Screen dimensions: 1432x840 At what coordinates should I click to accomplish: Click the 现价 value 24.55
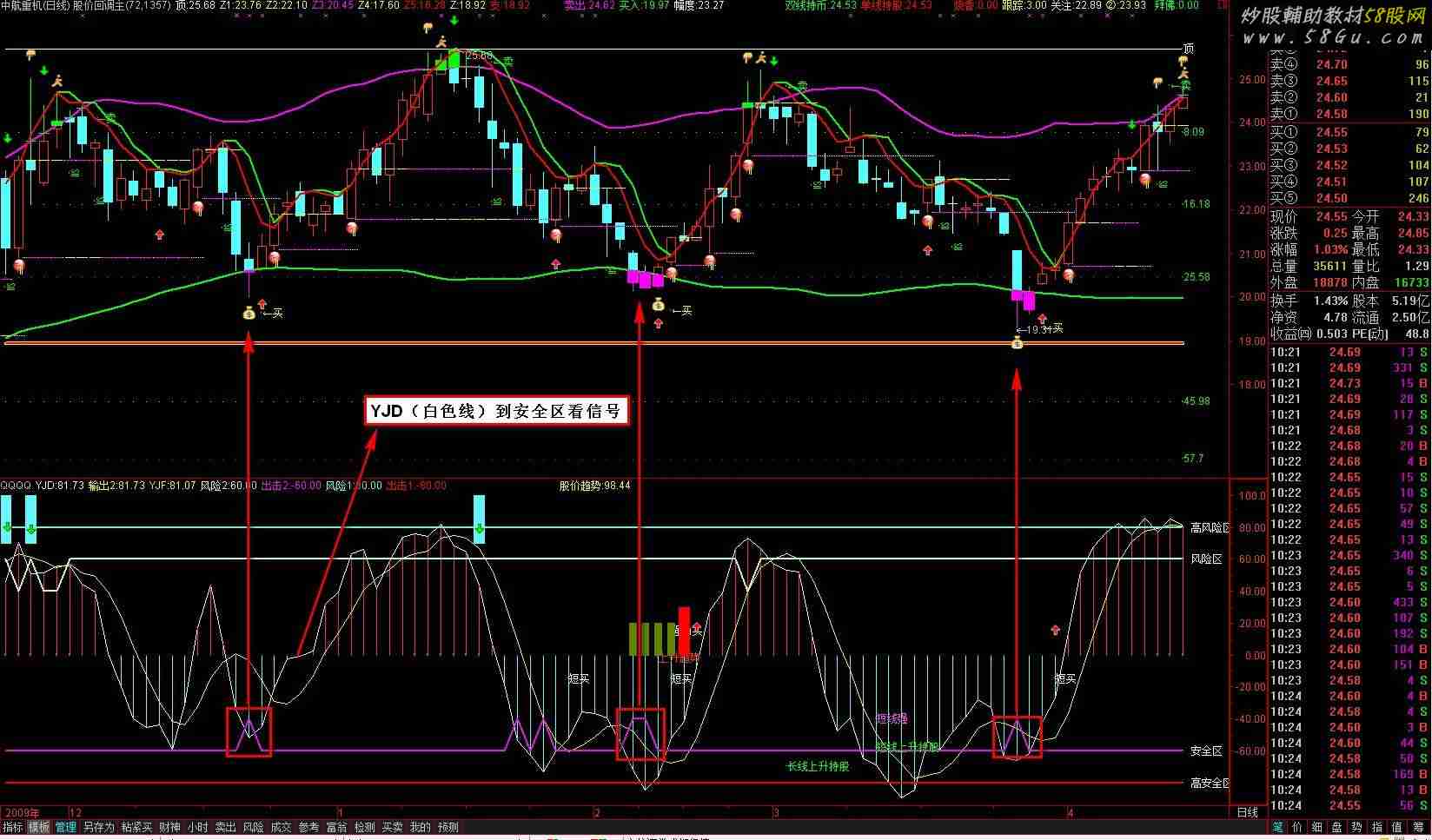coord(1331,216)
